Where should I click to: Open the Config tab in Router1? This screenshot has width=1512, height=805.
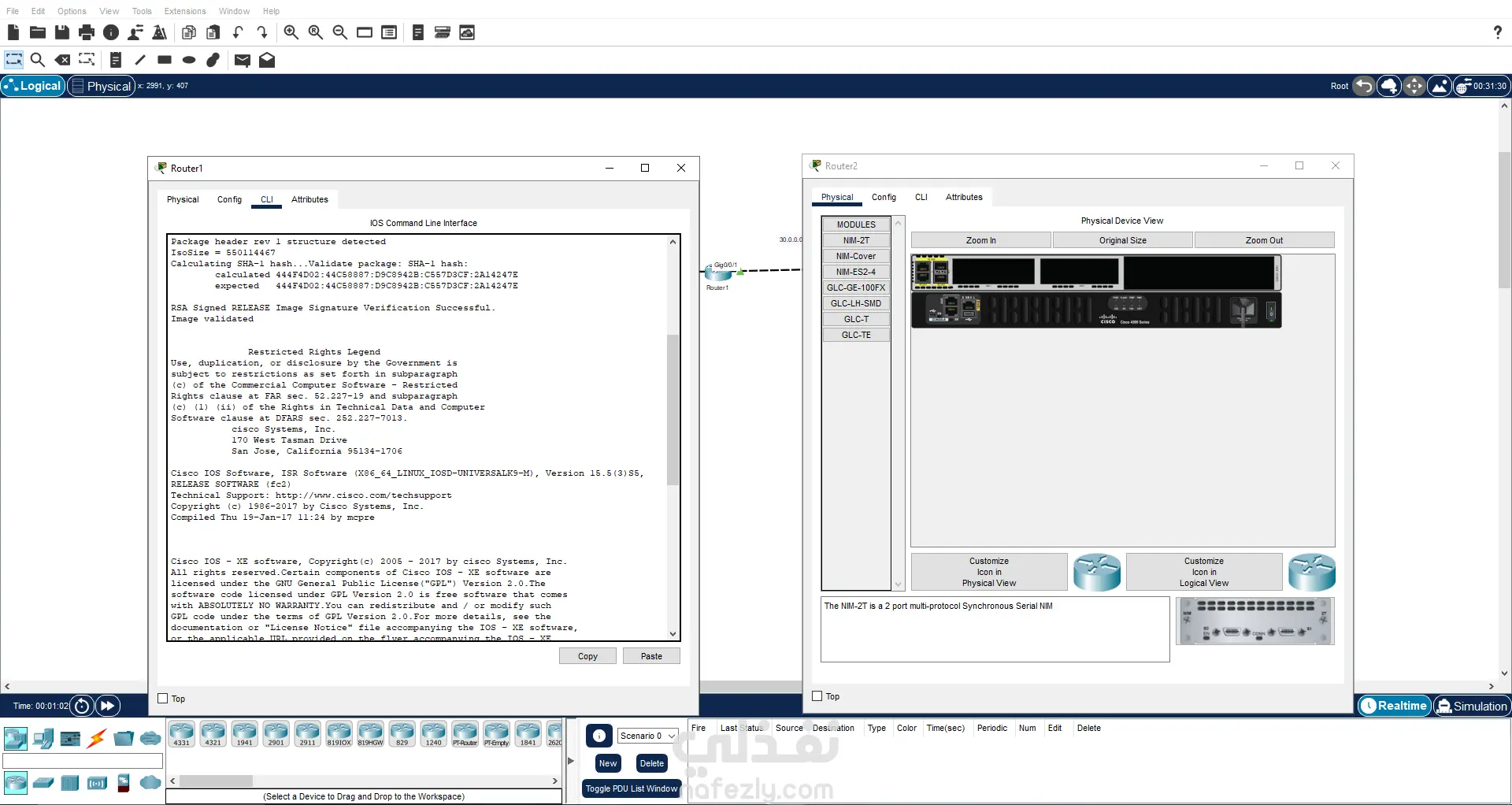pos(229,199)
